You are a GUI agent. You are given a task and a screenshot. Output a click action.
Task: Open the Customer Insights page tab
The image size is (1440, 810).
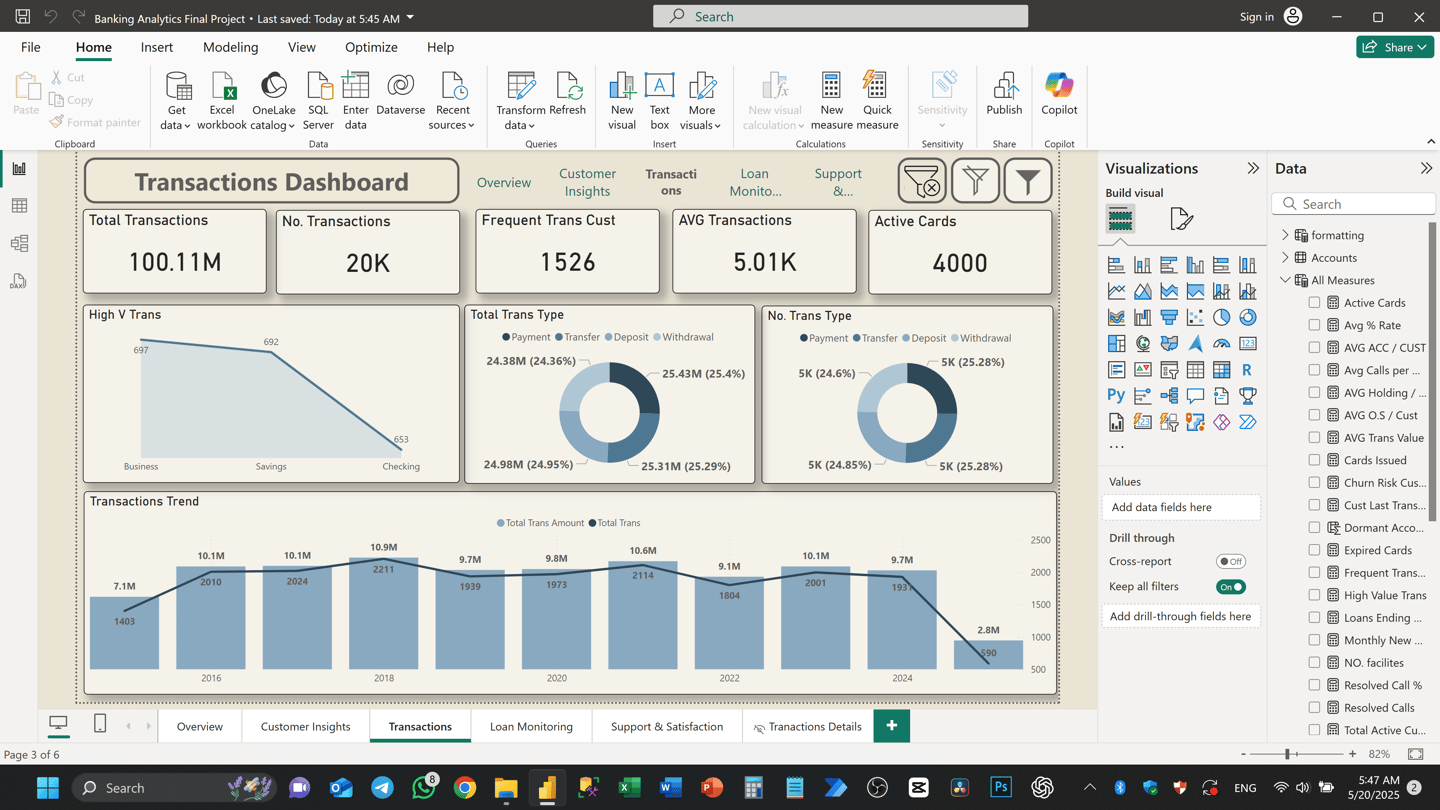[305, 727]
